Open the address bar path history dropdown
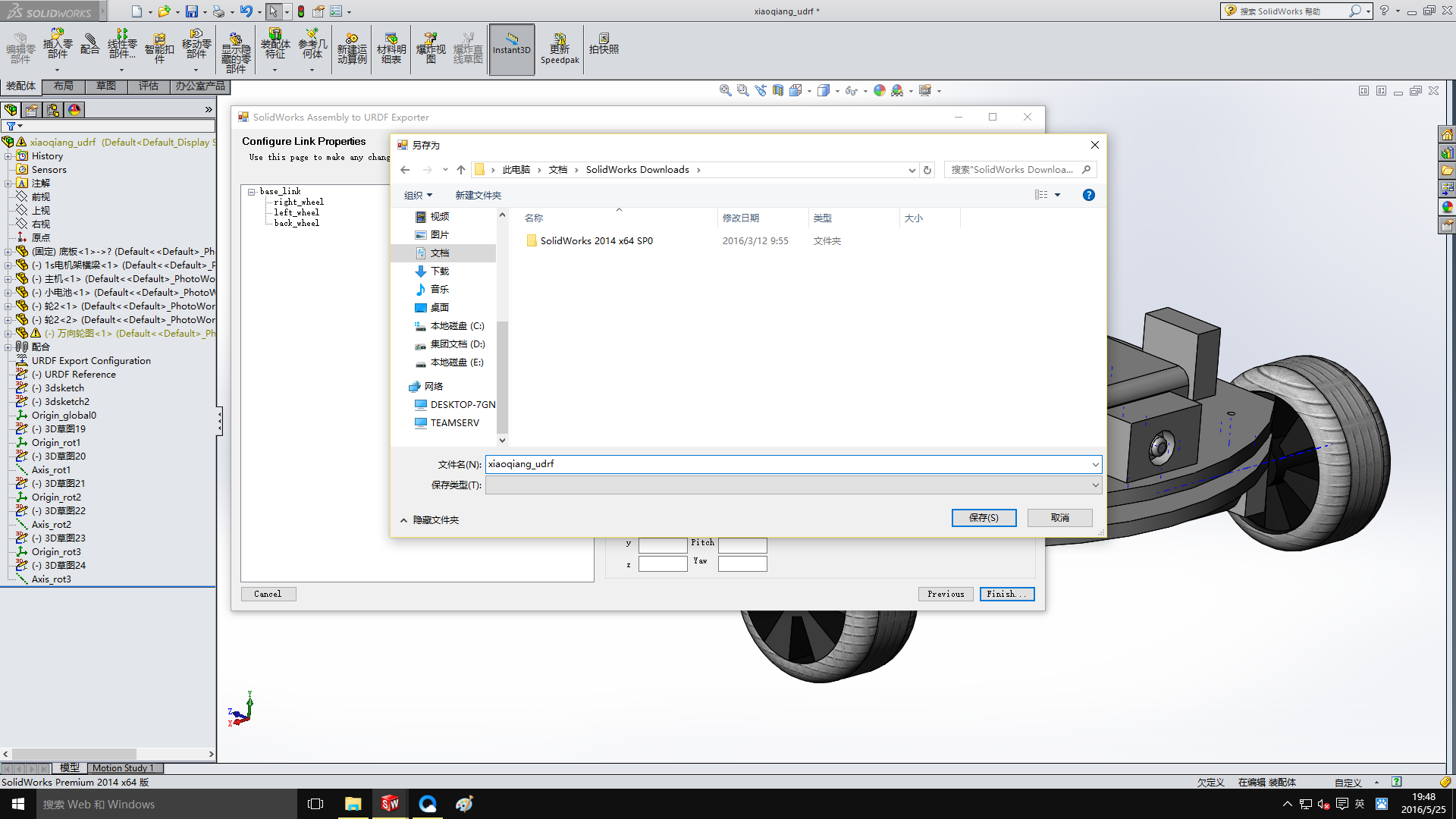The height and width of the screenshot is (819, 1456). (912, 170)
